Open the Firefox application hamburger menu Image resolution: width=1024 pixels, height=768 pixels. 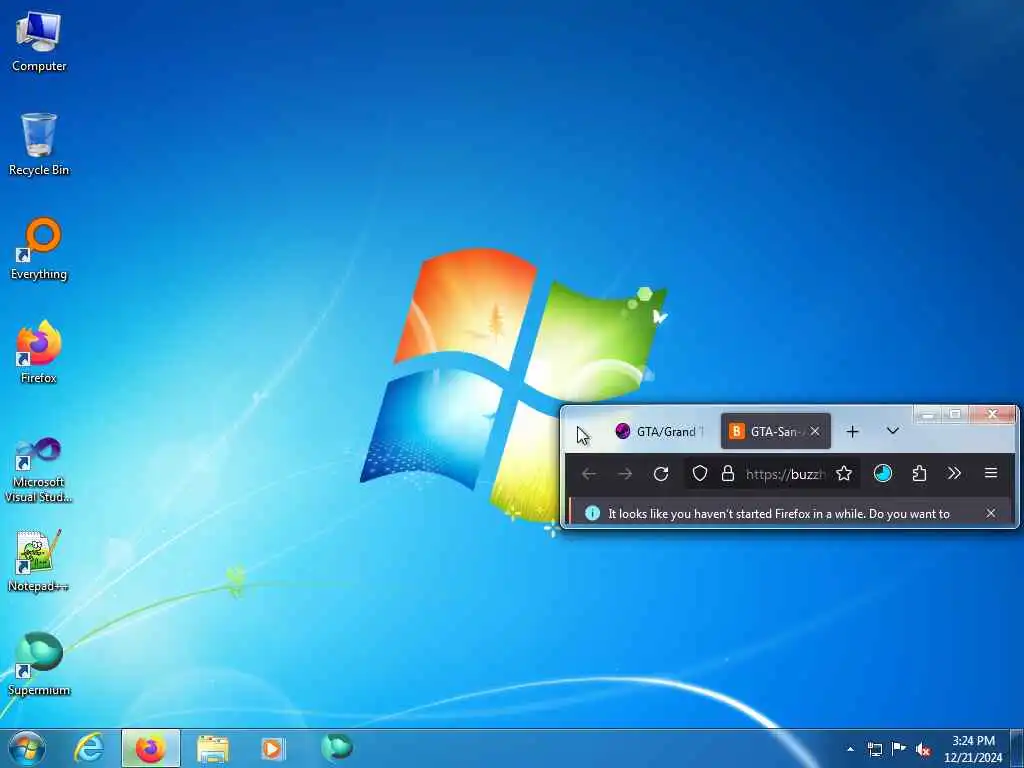click(x=991, y=473)
